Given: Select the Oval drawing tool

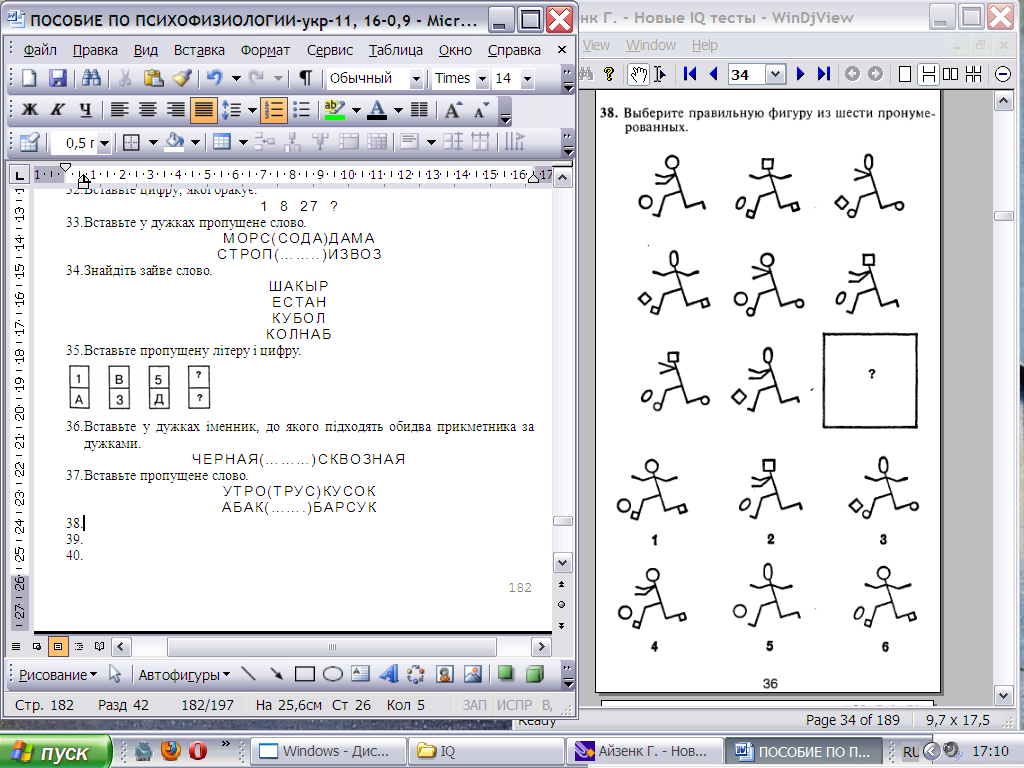Looking at the screenshot, I should pyautogui.click(x=332, y=674).
